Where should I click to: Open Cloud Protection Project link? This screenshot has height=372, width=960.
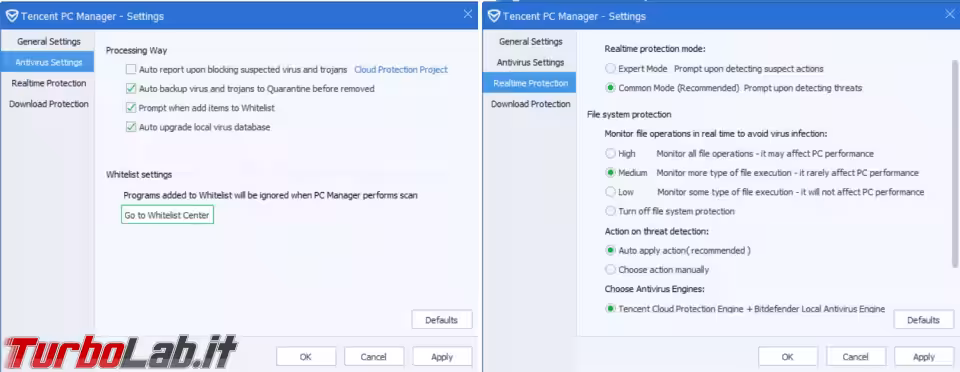401,70
